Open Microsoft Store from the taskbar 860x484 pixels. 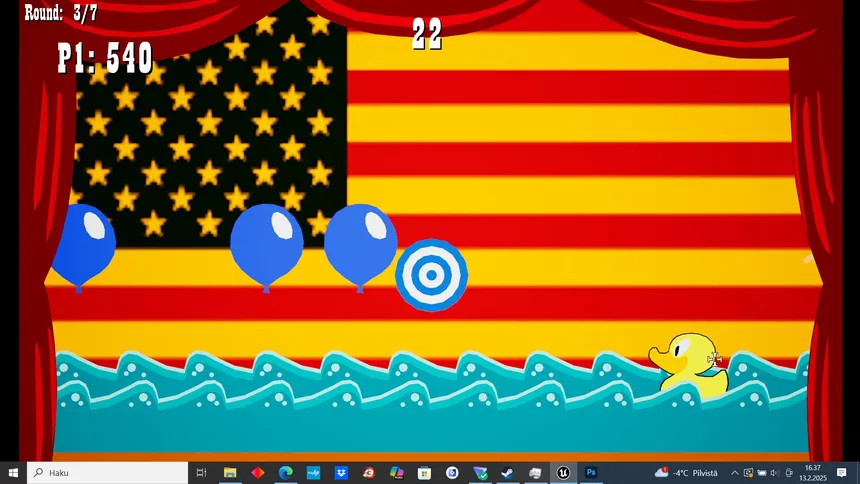[x=424, y=472]
